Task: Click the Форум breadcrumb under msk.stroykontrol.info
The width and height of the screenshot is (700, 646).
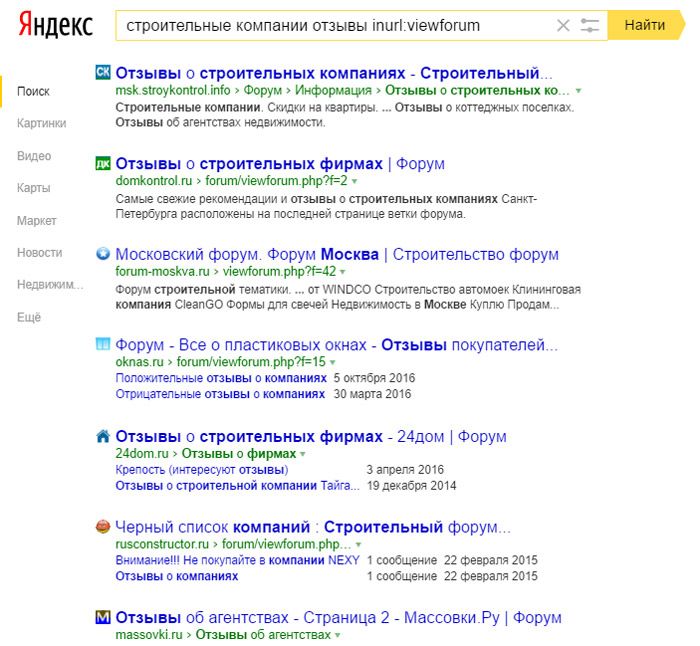Action: pyautogui.click(x=262, y=91)
